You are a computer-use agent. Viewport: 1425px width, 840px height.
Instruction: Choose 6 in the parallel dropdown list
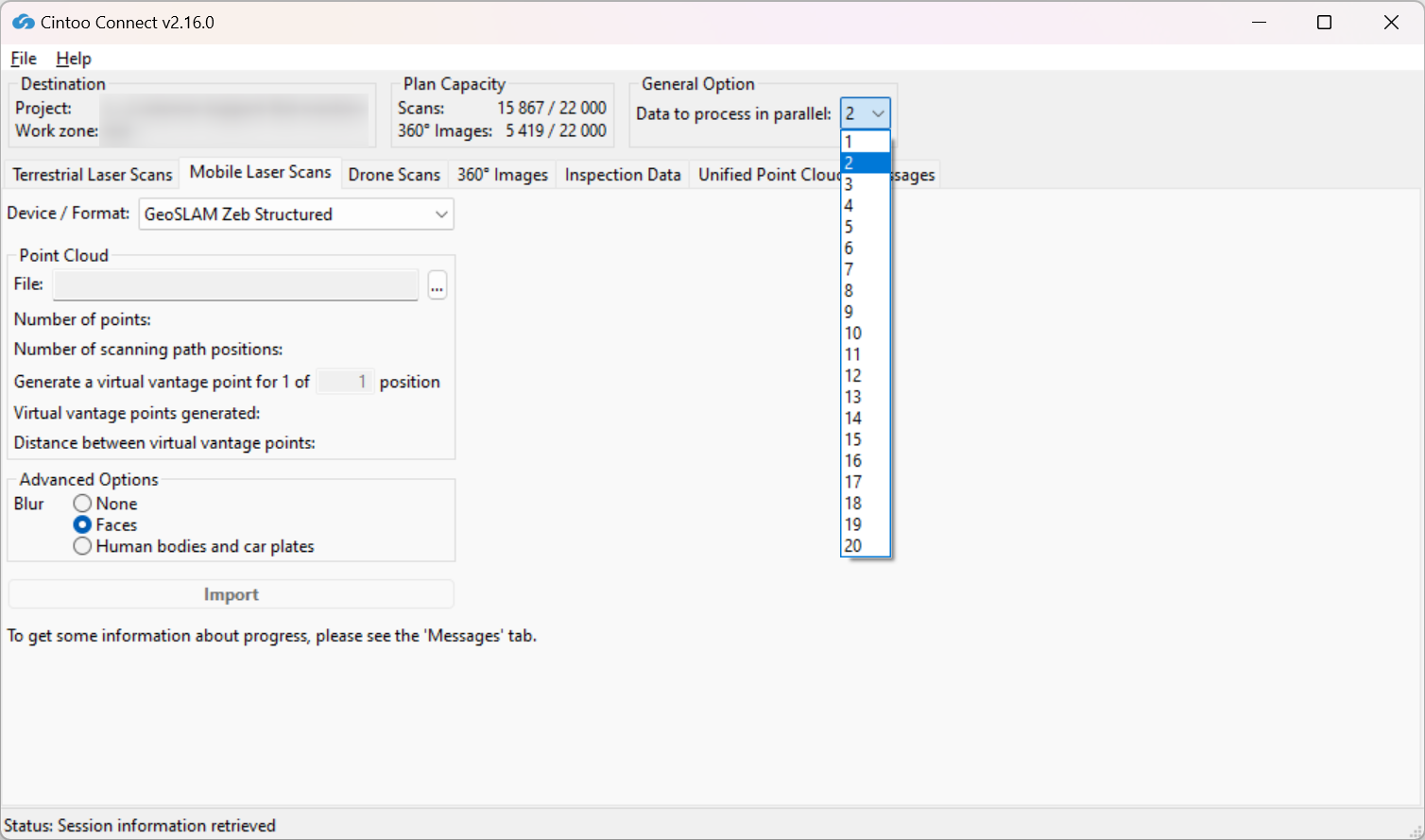tap(866, 248)
